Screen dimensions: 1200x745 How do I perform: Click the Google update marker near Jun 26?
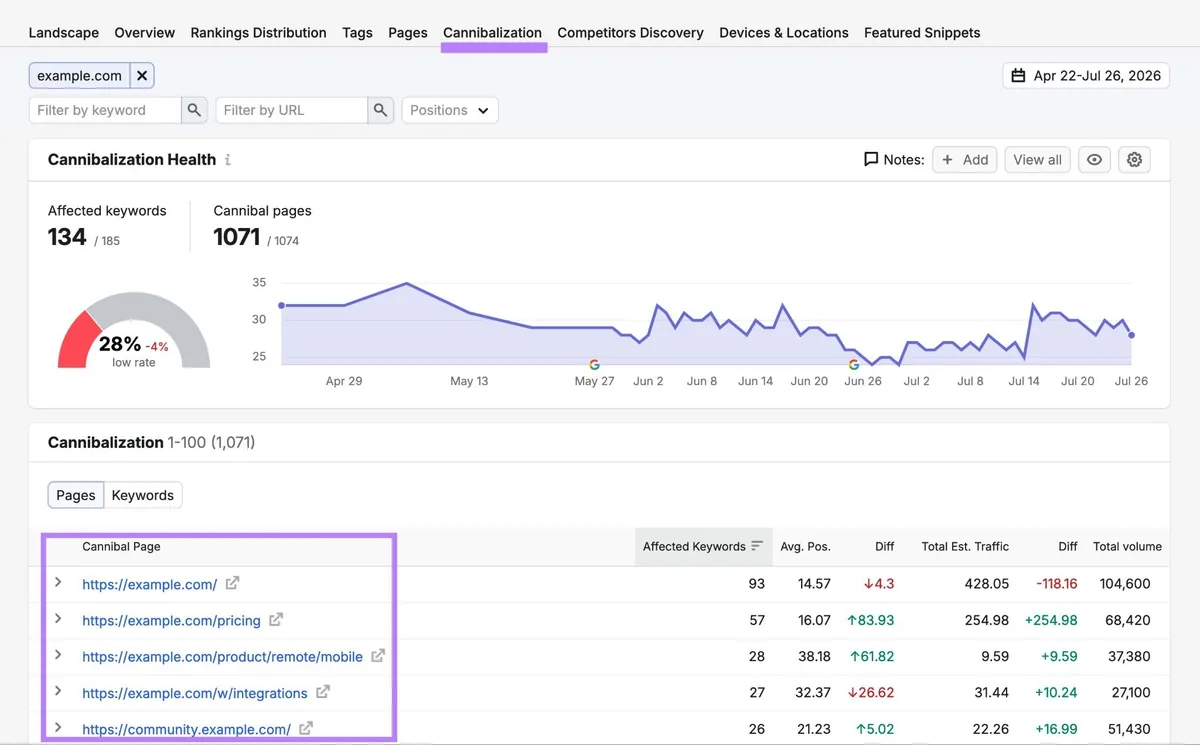coord(853,365)
